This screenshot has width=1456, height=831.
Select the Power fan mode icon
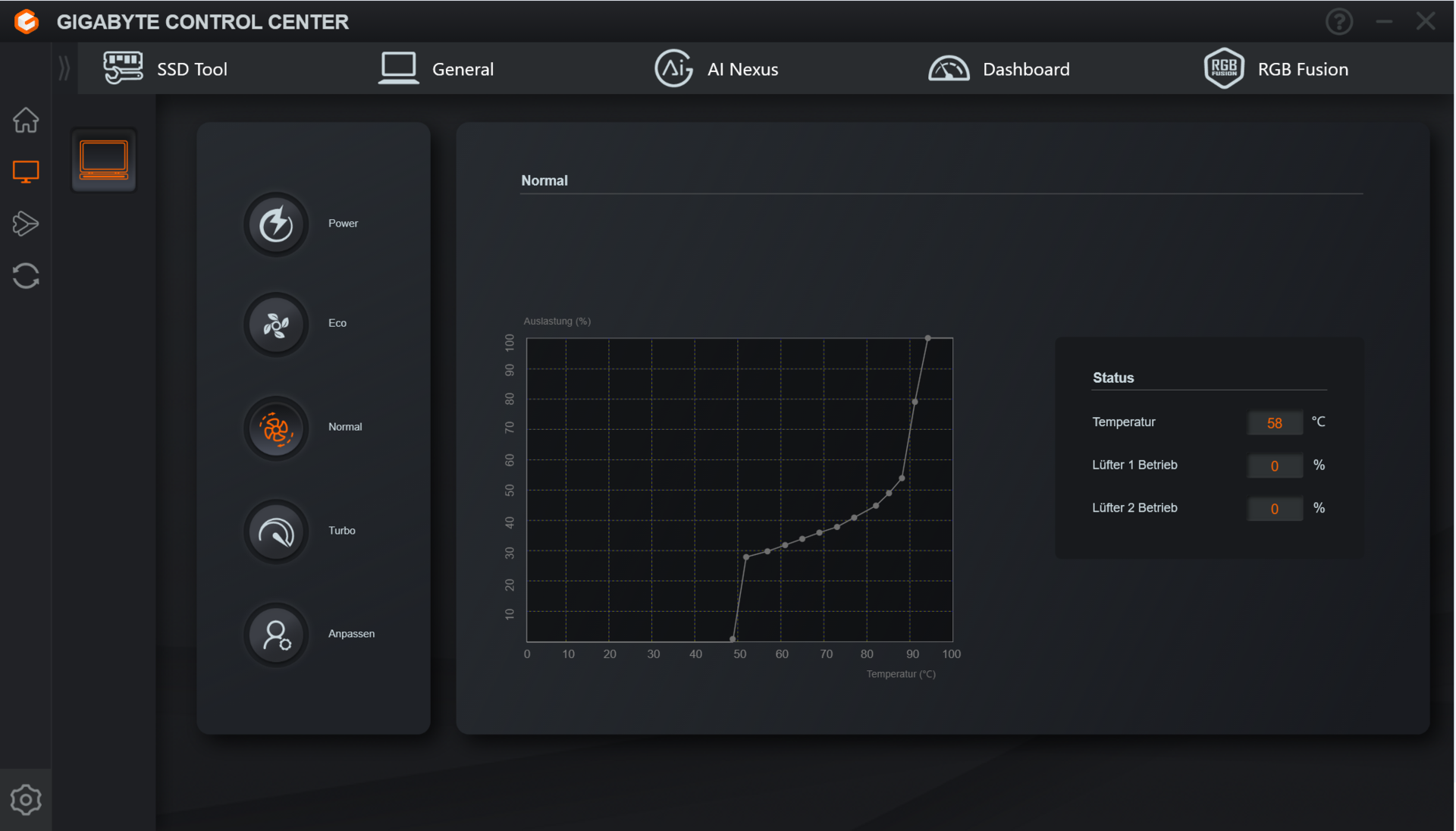pos(276,224)
